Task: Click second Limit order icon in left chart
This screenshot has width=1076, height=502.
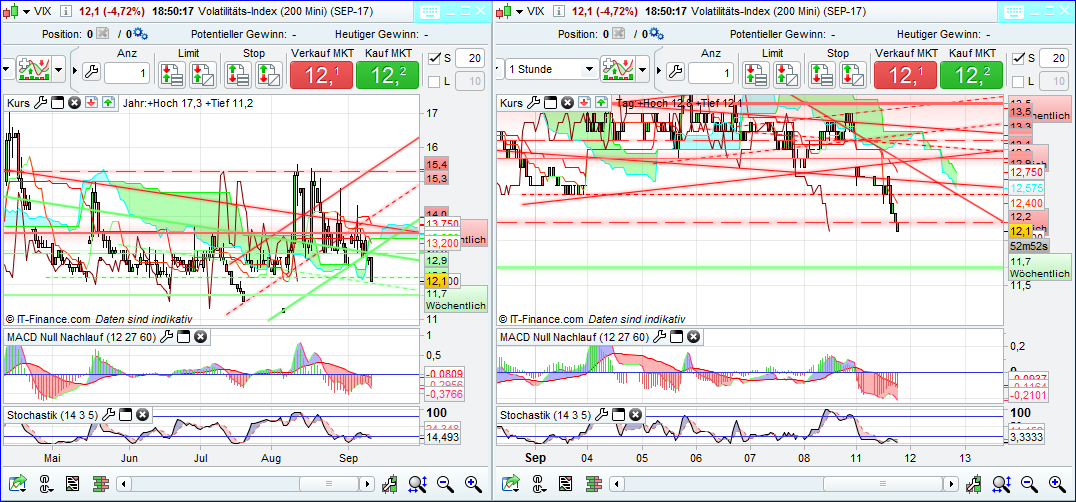Action: pos(202,74)
